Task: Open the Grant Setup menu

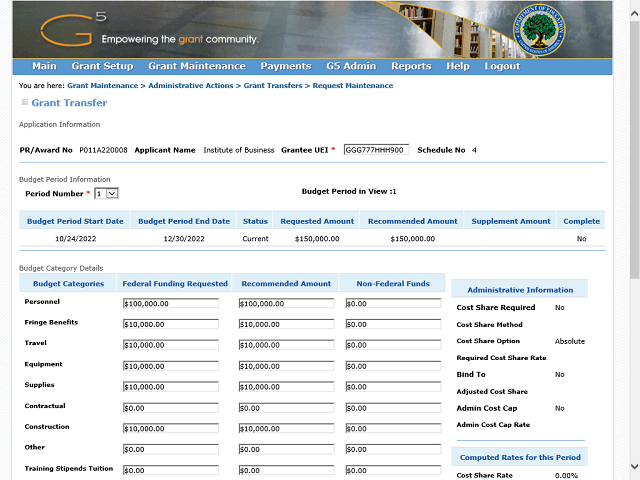Action: pyautogui.click(x=102, y=67)
